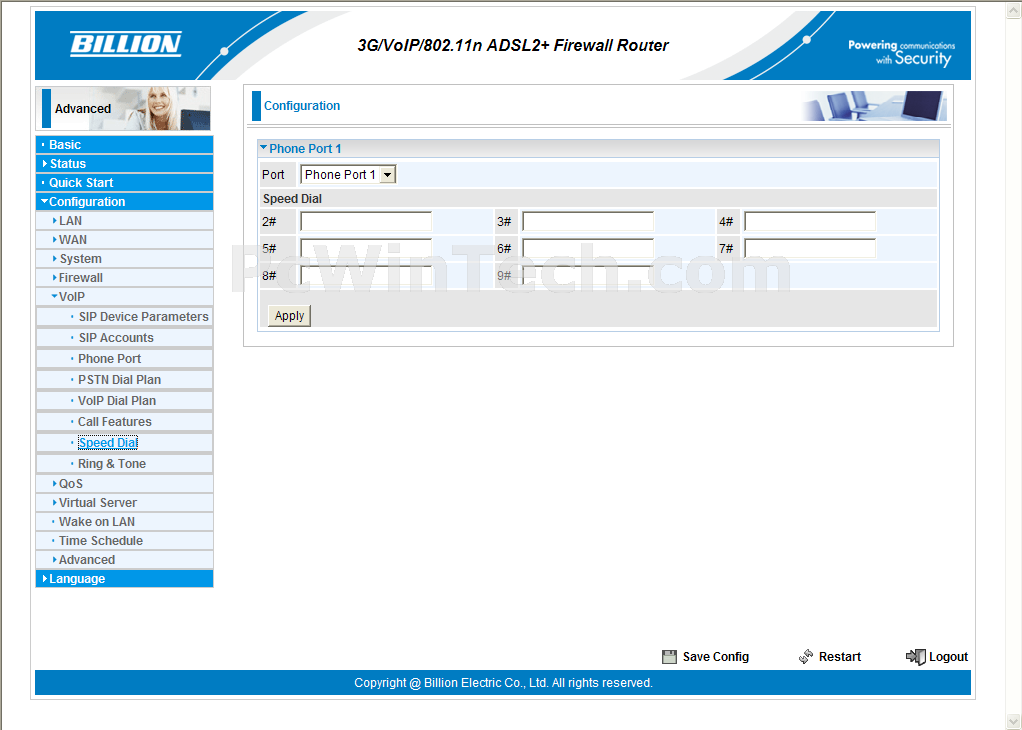This screenshot has height=730, width=1022.
Task: Click the Restart icon
Action: click(x=806, y=657)
